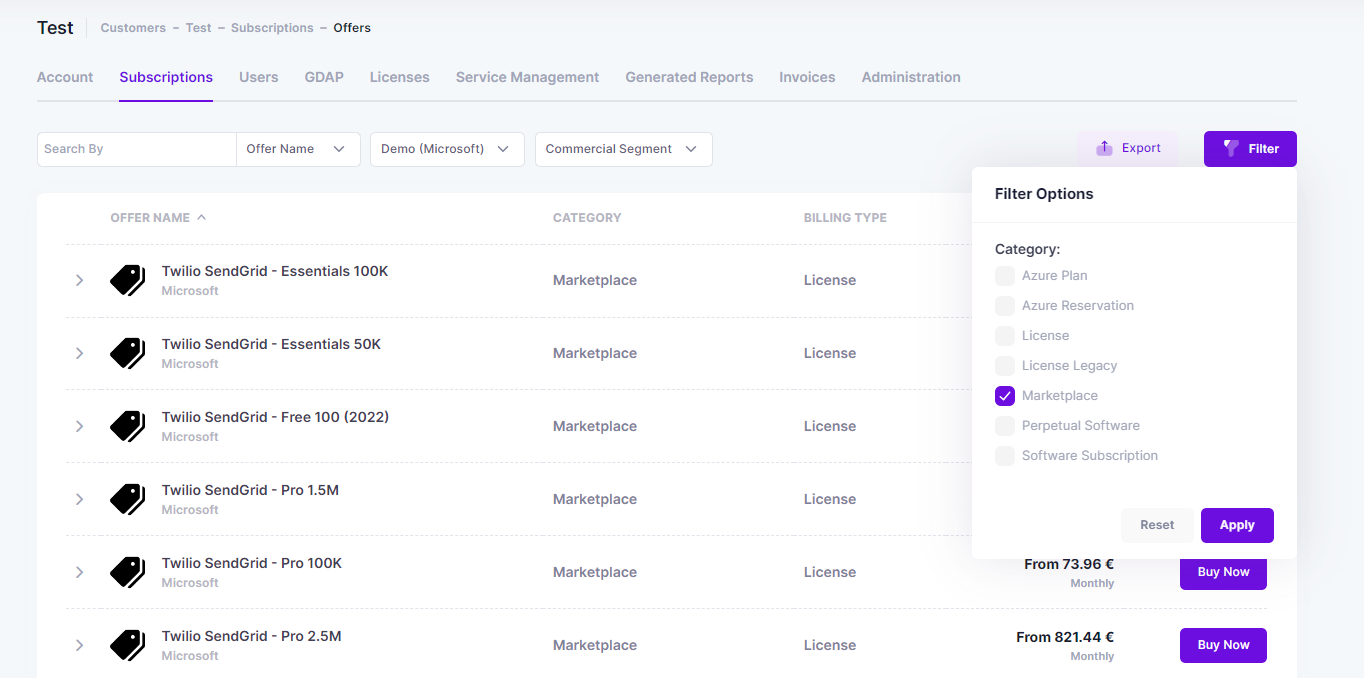Viewport: 1364px width, 678px height.
Task: Click the From 821.44 € price
Action: point(1065,637)
